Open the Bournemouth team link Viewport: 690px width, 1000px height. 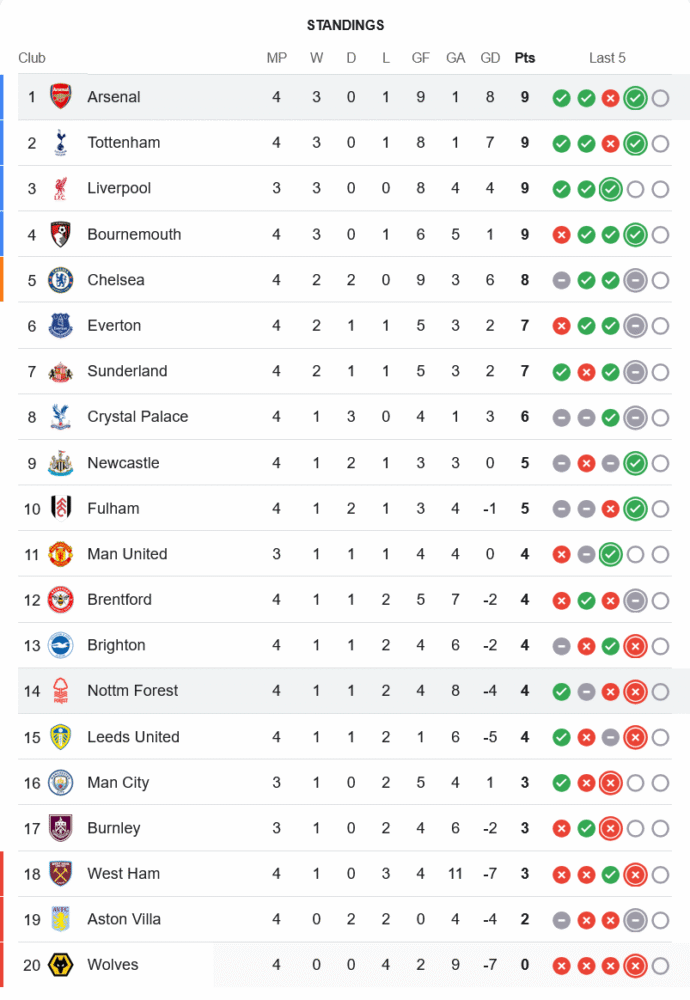click(x=134, y=235)
